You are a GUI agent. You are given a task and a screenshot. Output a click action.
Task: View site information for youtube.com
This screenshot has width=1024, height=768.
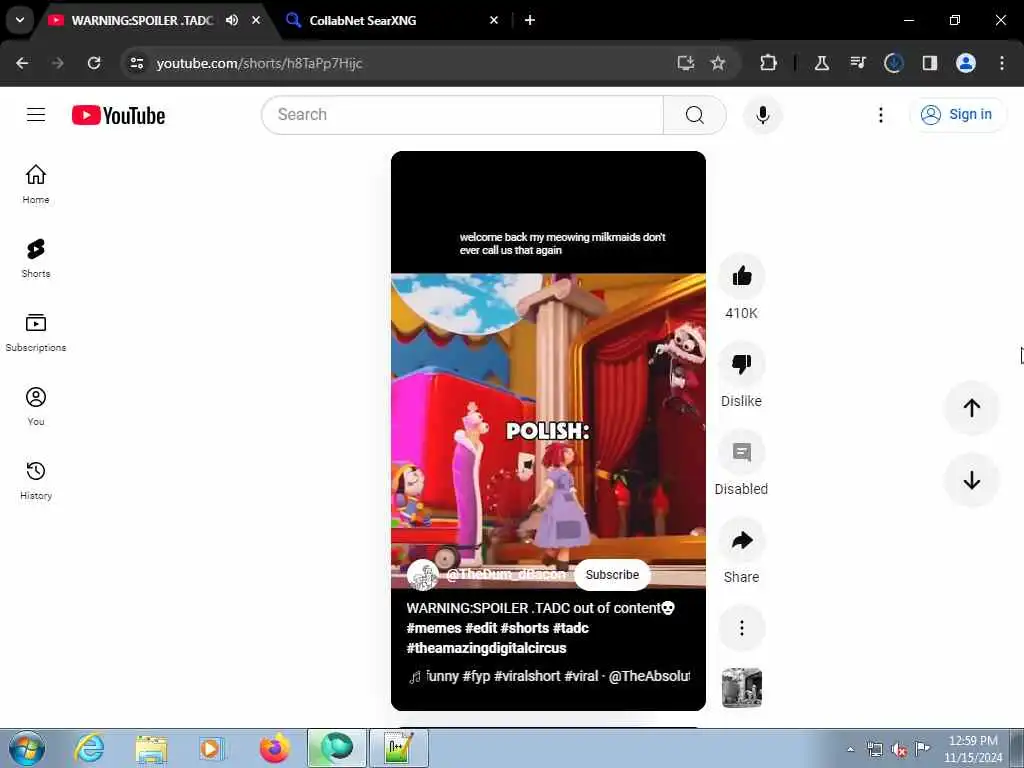tap(136, 63)
